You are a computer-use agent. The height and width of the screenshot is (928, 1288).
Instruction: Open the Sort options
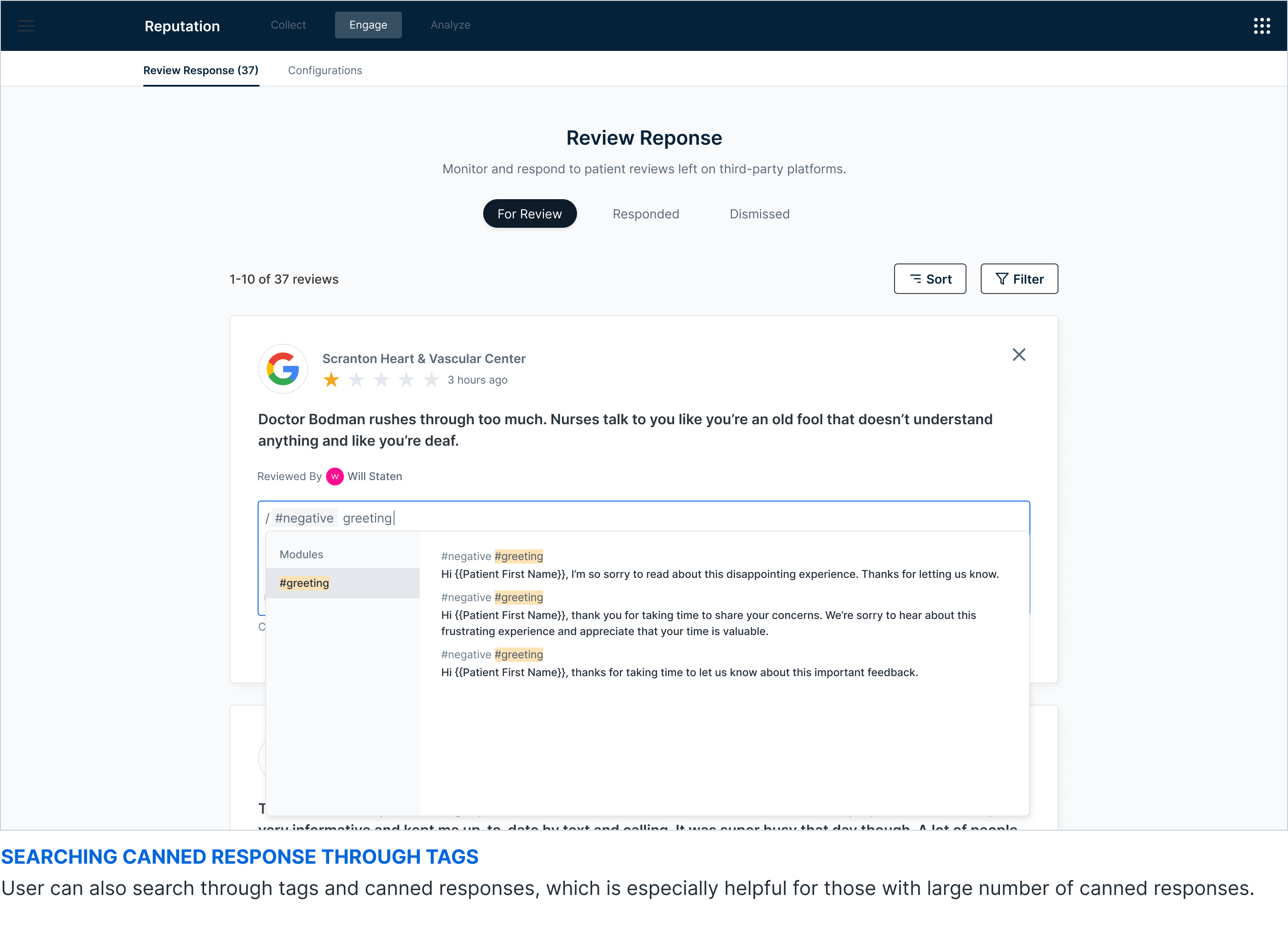pos(930,279)
